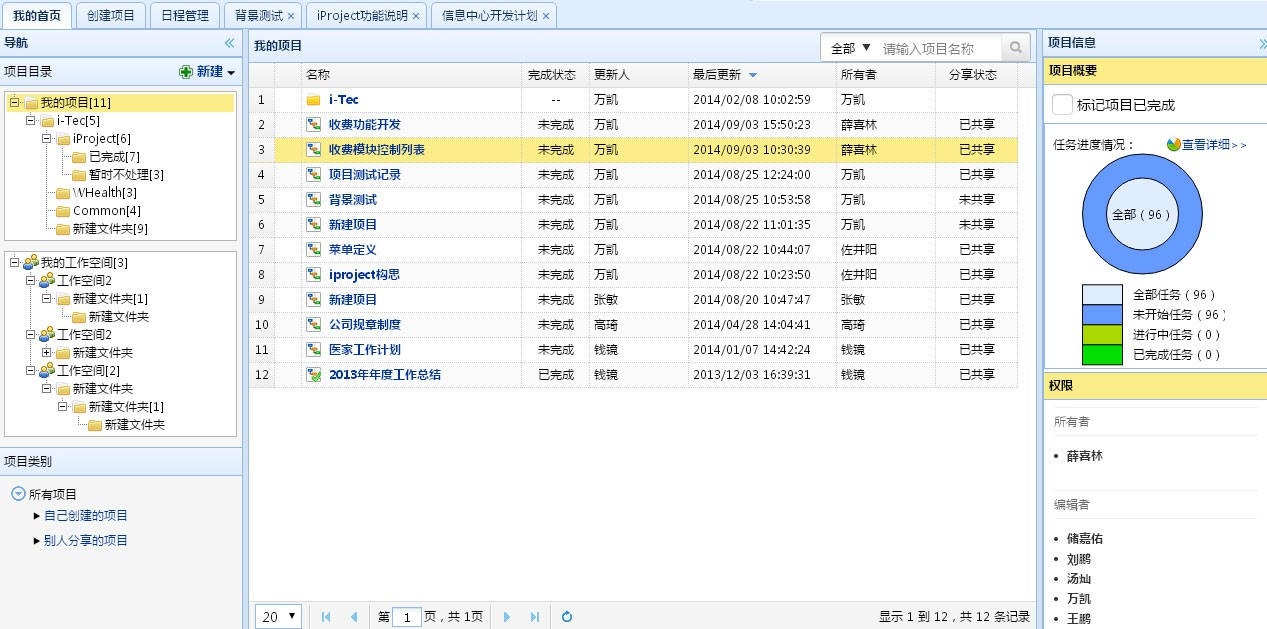Viewport: 1267px width, 629px height.
Task: Click the folder icon of 已完成[7]
Action: [x=79, y=157]
